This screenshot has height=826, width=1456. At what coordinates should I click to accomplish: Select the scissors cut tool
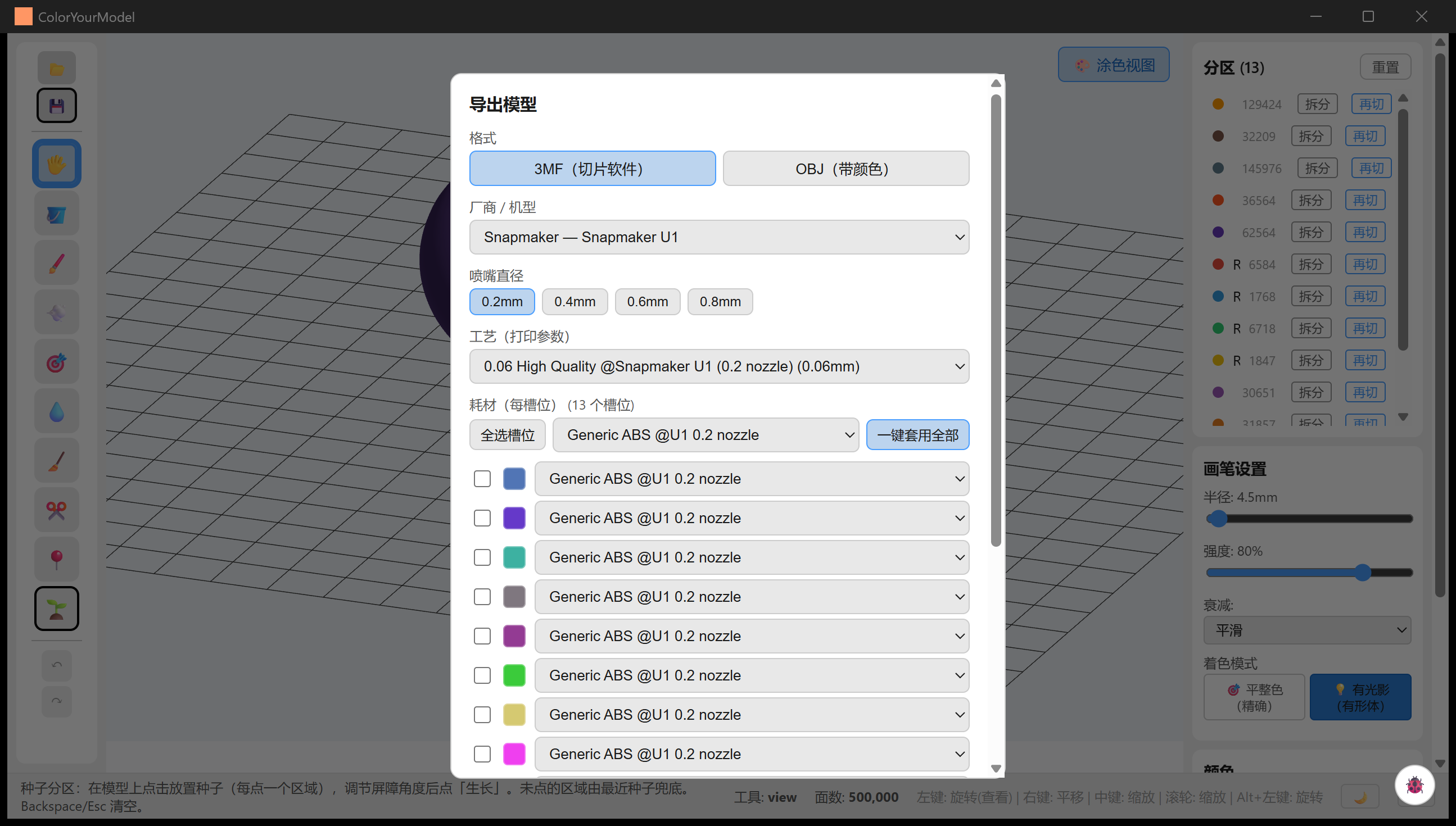(x=57, y=511)
